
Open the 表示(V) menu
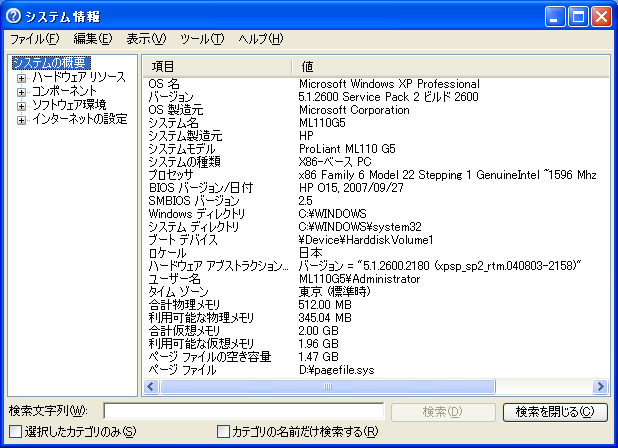click(x=146, y=39)
